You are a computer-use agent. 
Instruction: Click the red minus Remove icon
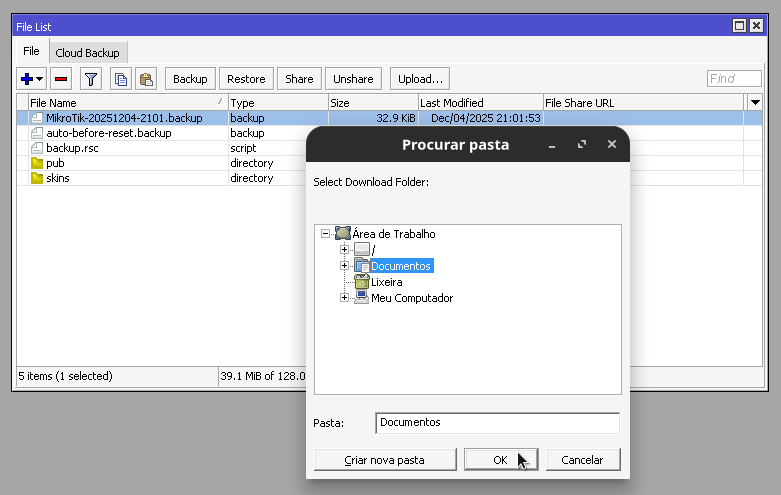tap(61, 79)
